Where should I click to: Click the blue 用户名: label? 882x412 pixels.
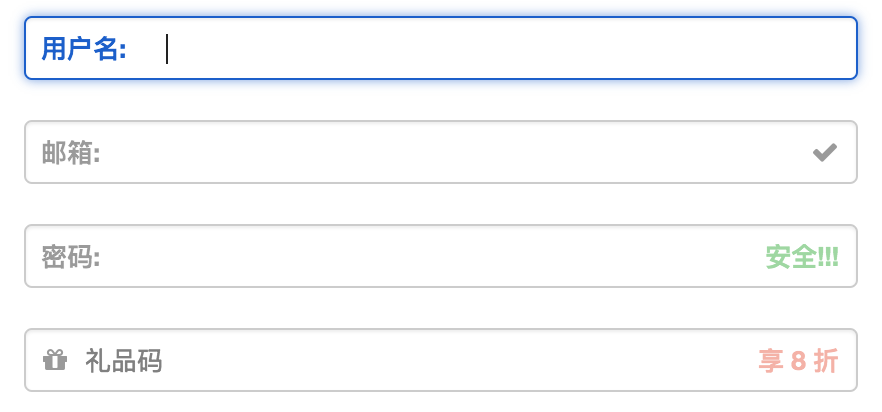pos(84,48)
